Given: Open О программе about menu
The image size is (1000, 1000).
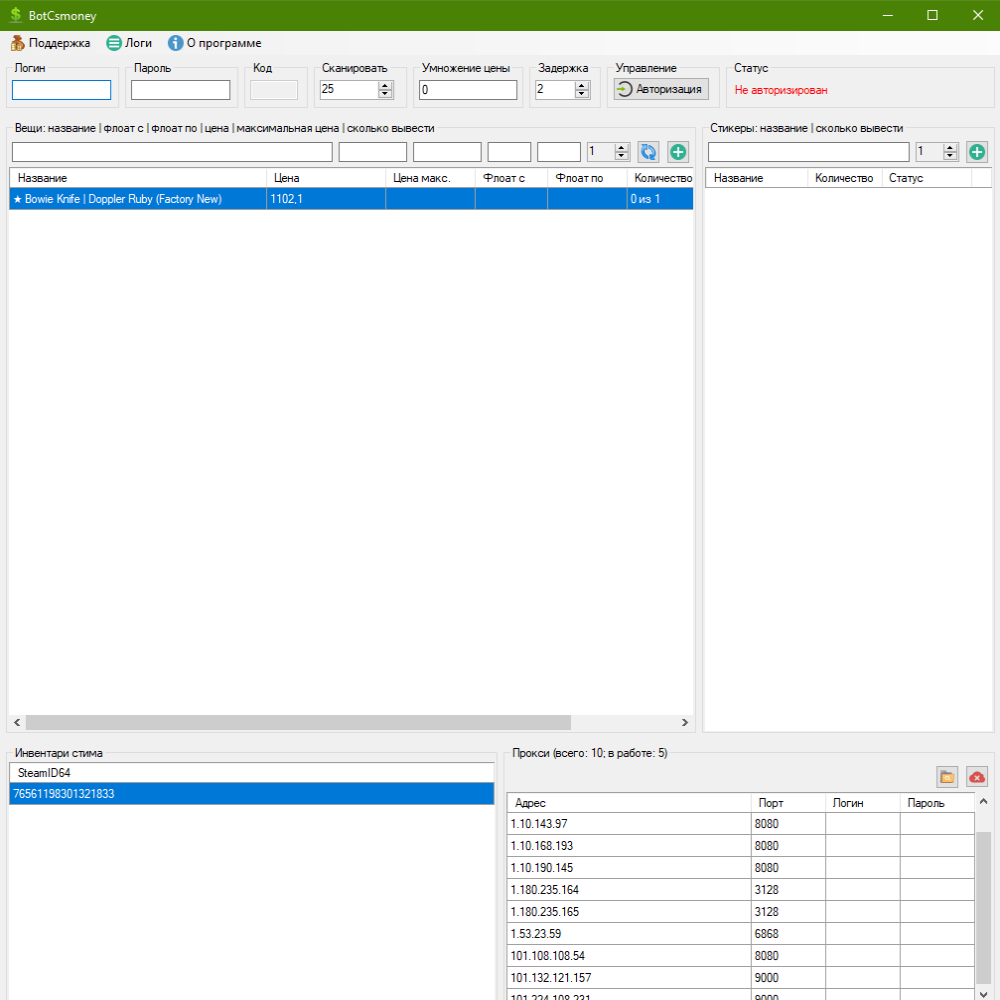Looking at the screenshot, I should click(x=214, y=43).
